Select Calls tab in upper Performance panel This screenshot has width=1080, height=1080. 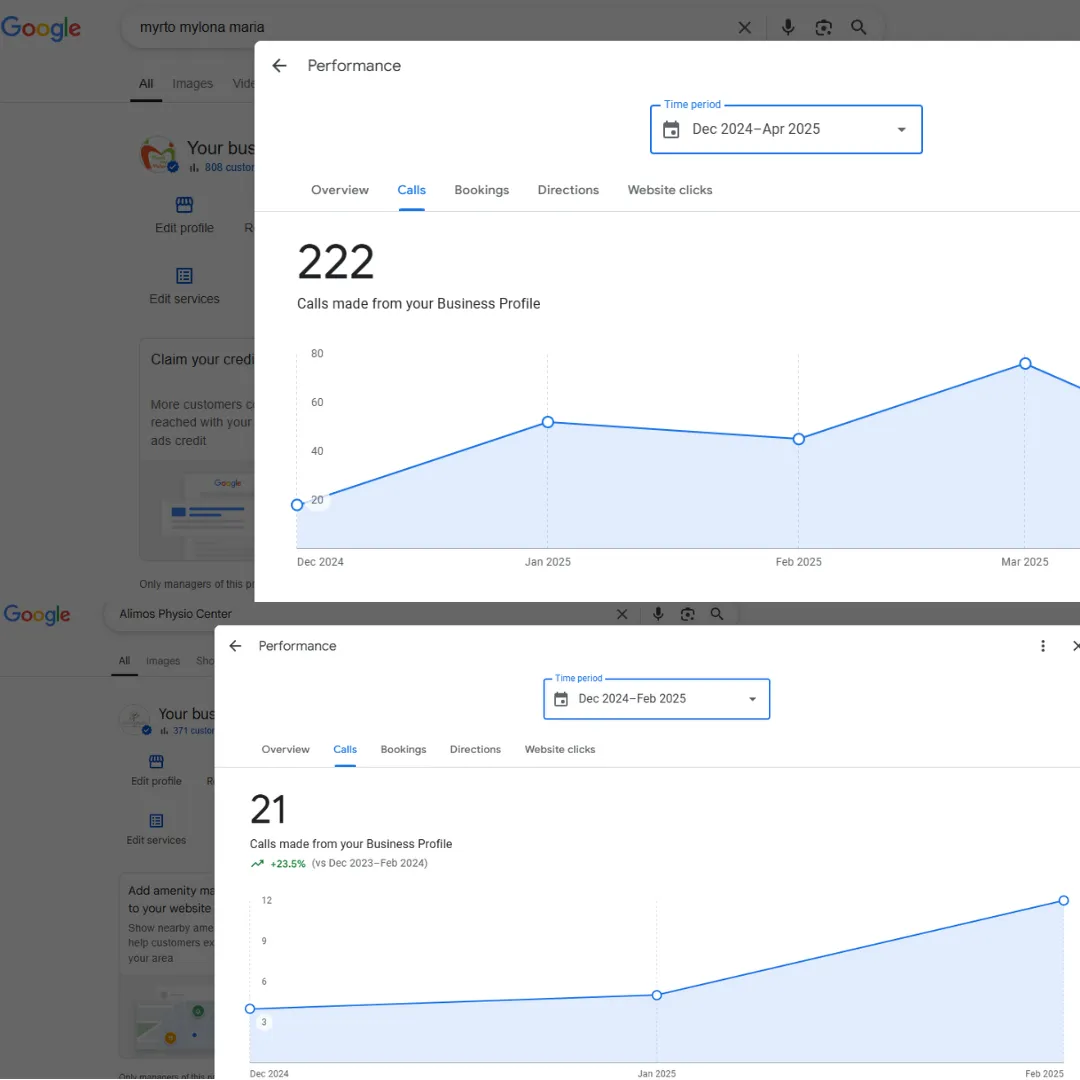[x=411, y=190]
